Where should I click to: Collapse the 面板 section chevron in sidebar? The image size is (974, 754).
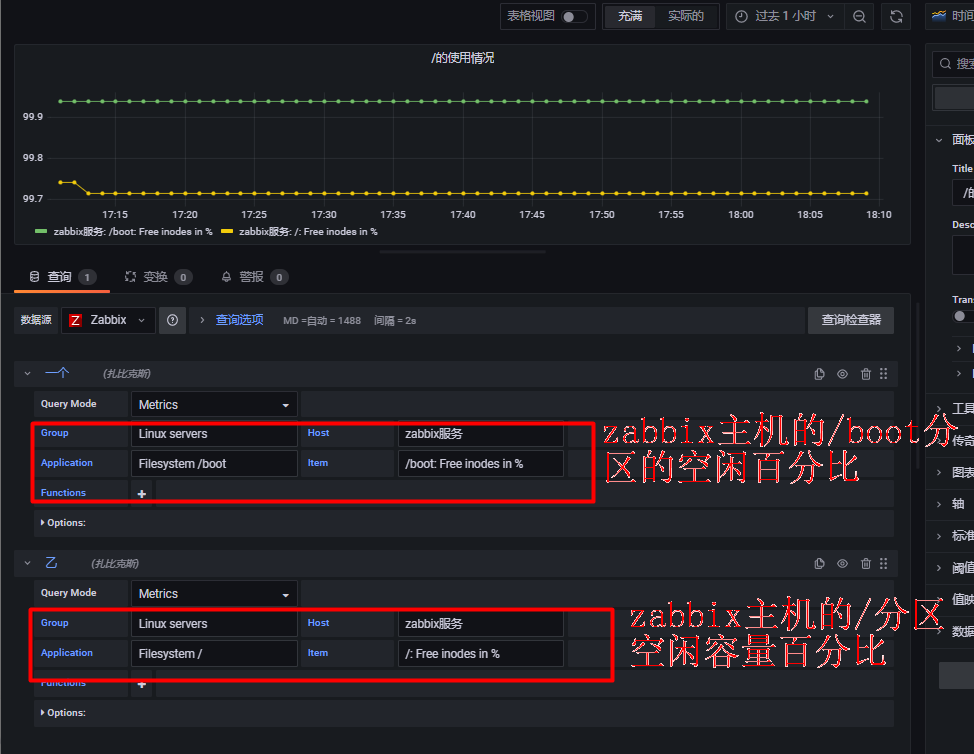[939, 140]
